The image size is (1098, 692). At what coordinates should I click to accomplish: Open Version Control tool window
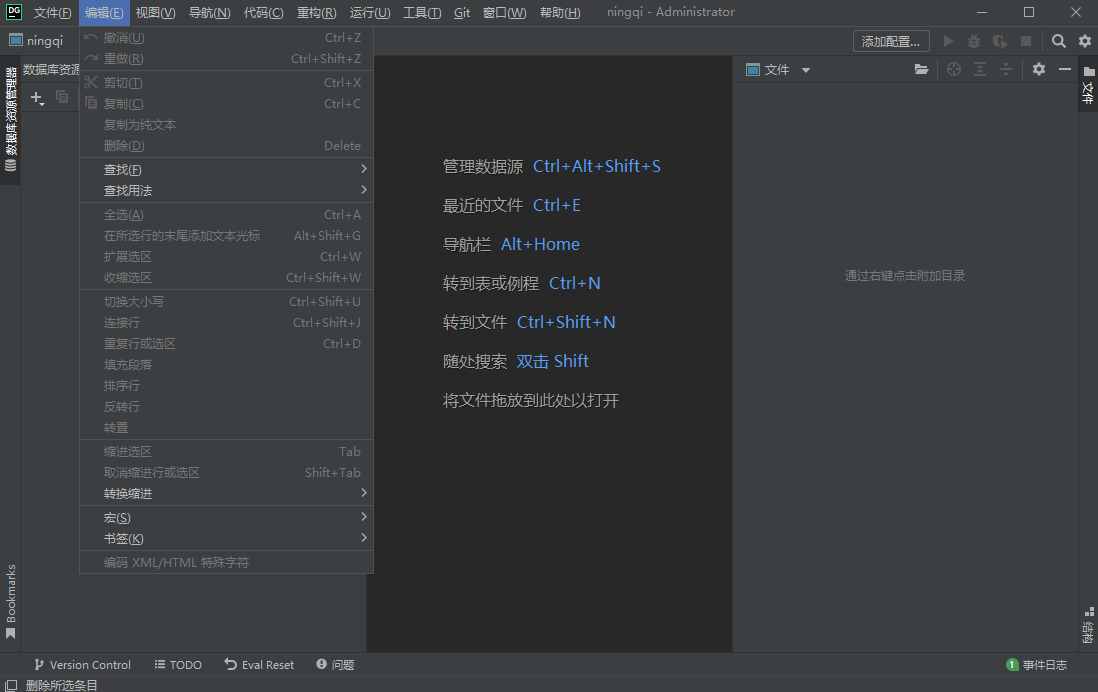tap(83, 665)
